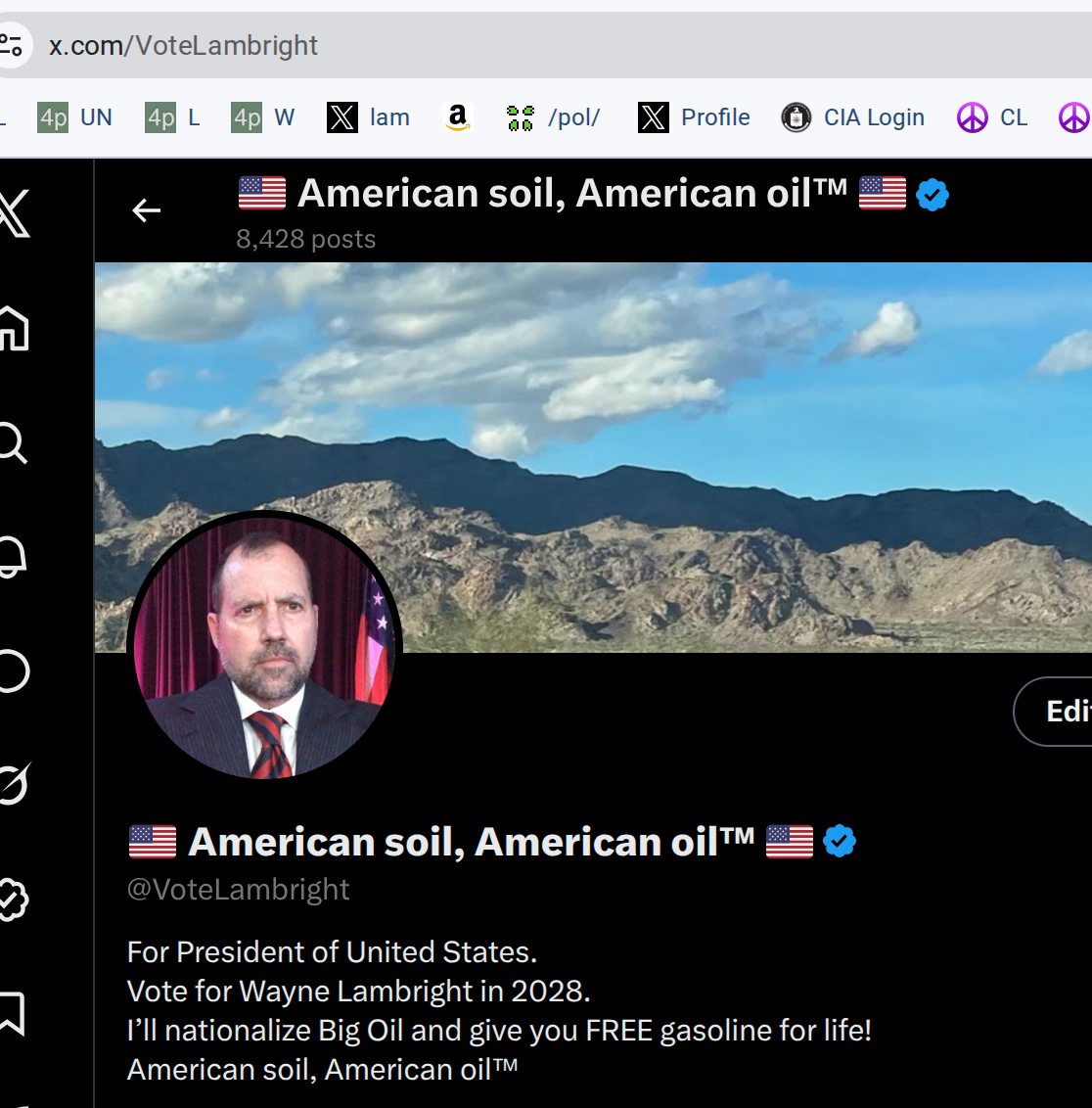
Task: Open the Amazon bookmark icon
Action: click(x=458, y=117)
